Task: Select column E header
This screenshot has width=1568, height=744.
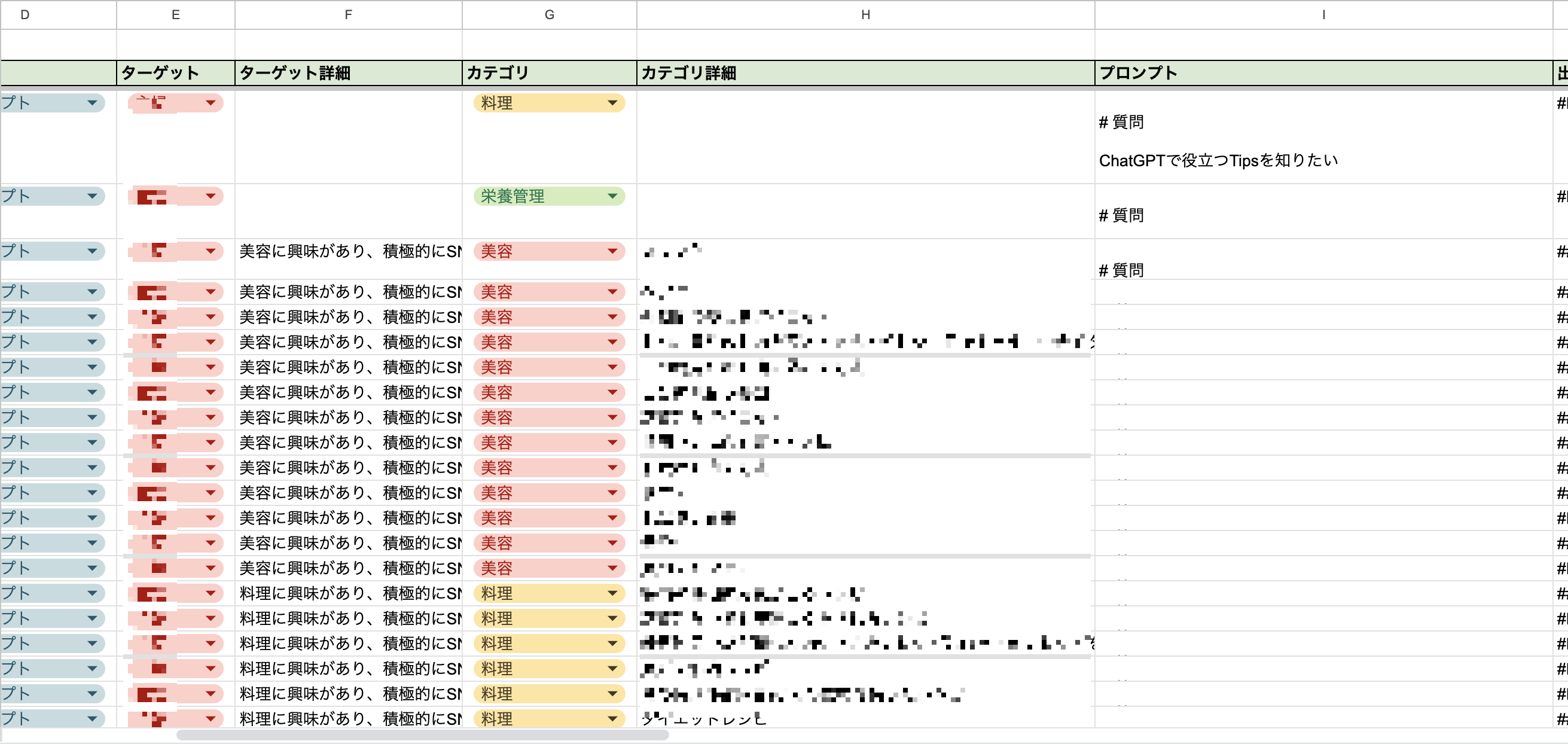Action: [175, 14]
